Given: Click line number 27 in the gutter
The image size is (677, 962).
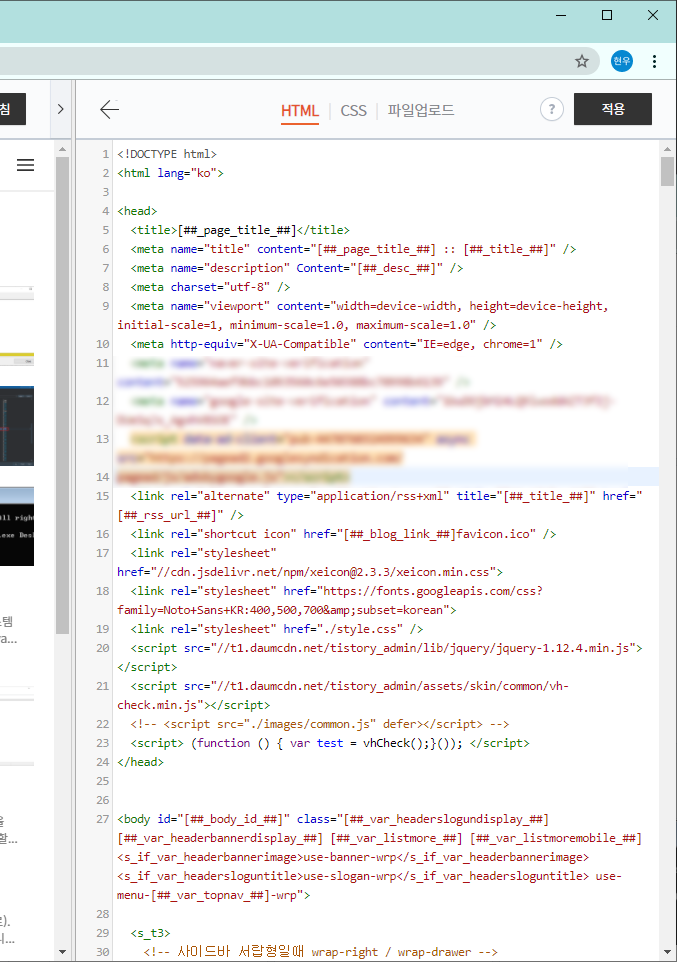Looking at the screenshot, I should (103, 820).
